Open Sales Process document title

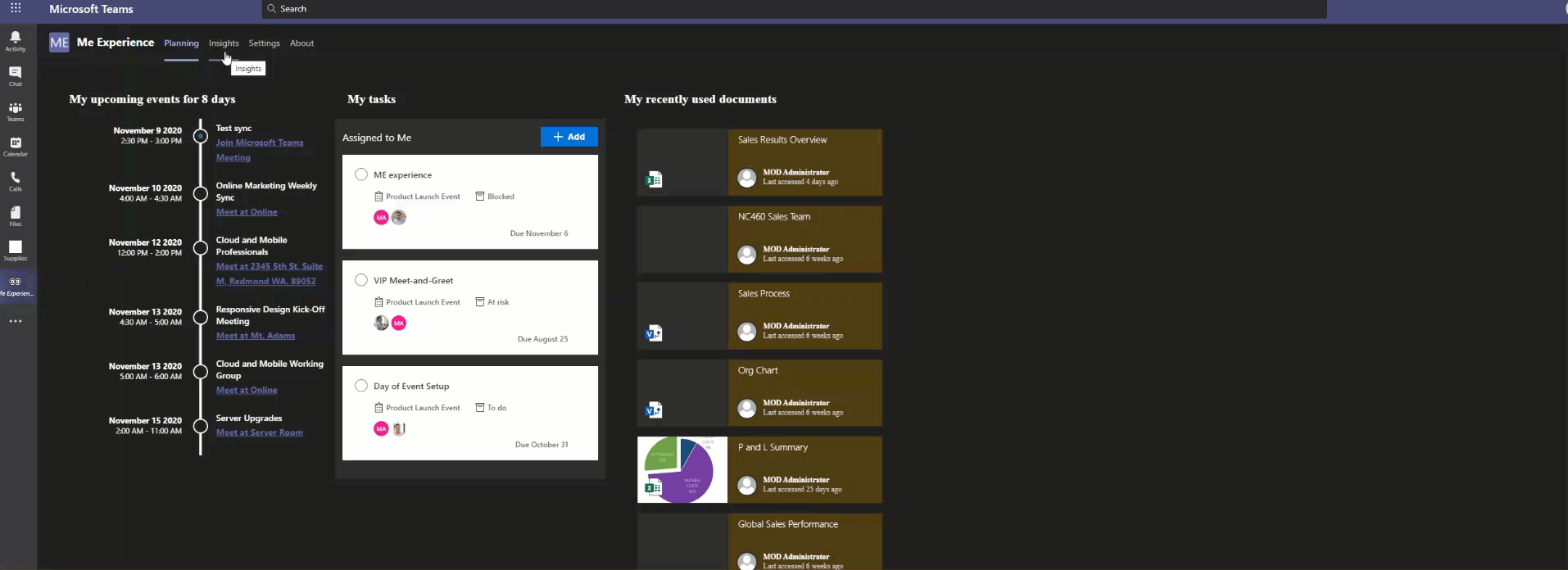[764, 294]
